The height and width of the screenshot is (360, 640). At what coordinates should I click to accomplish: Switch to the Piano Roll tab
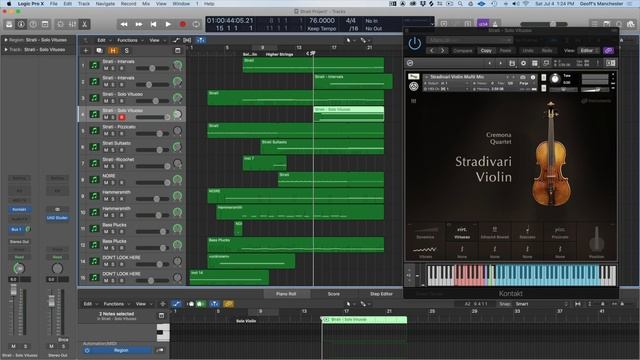pyautogui.click(x=286, y=294)
